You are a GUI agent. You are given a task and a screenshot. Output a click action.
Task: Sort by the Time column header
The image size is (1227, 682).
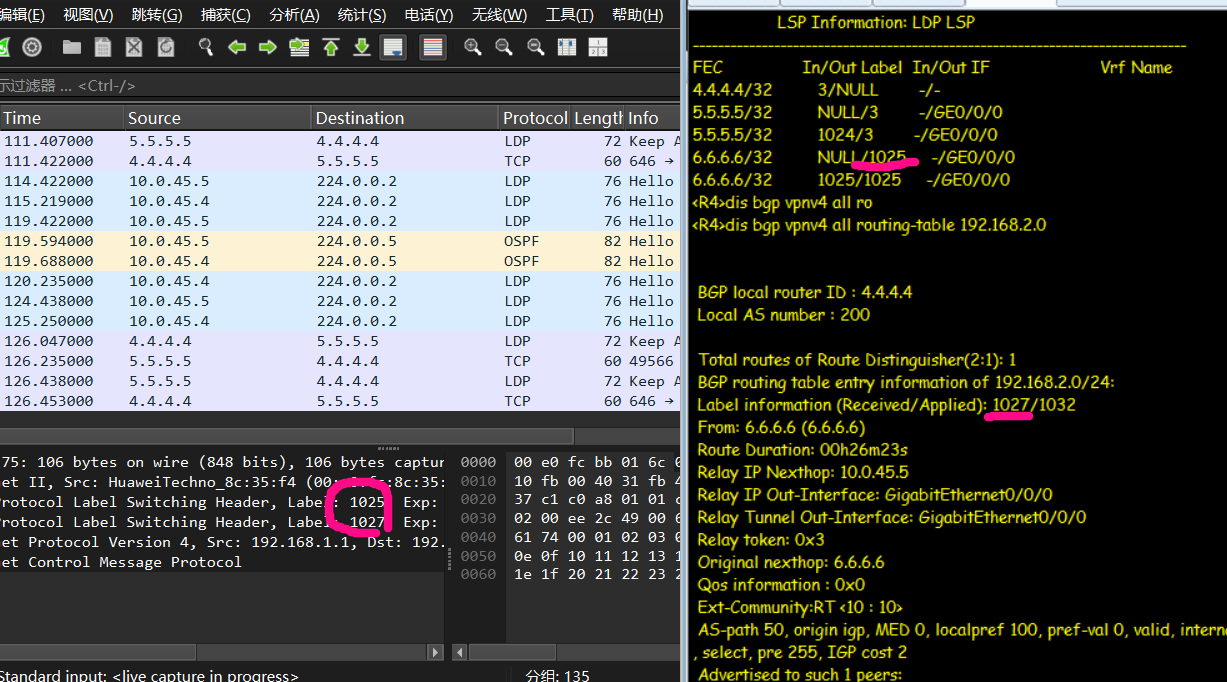[x=61, y=118]
